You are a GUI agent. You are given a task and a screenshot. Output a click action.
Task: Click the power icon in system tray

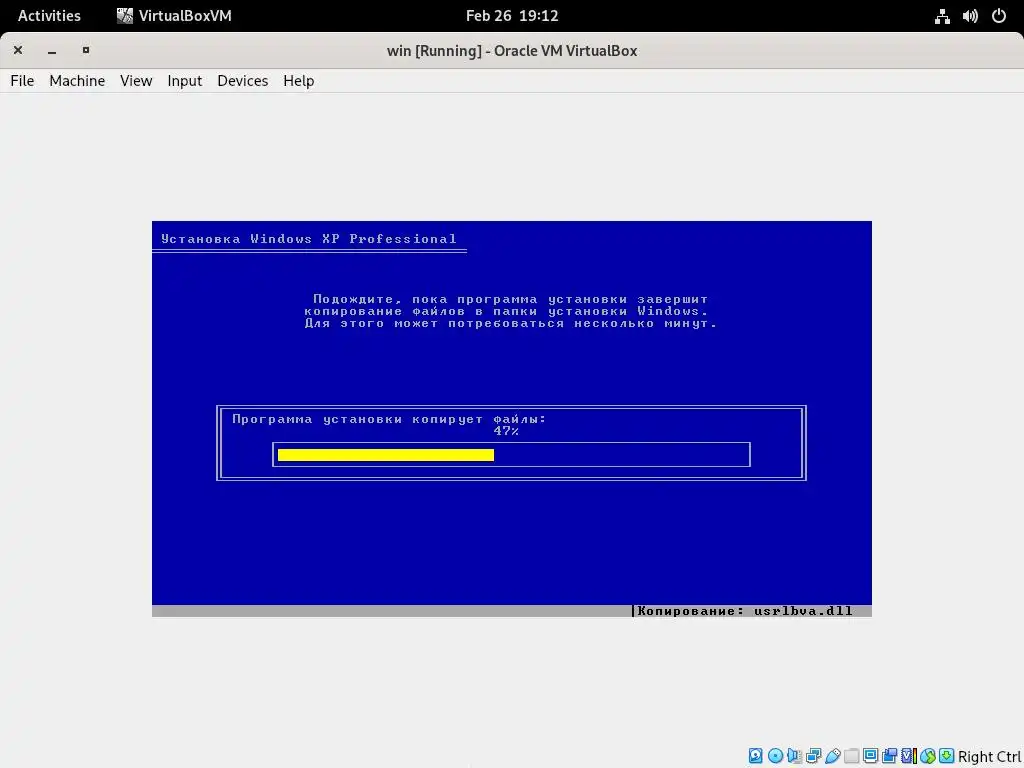coord(999,16)
